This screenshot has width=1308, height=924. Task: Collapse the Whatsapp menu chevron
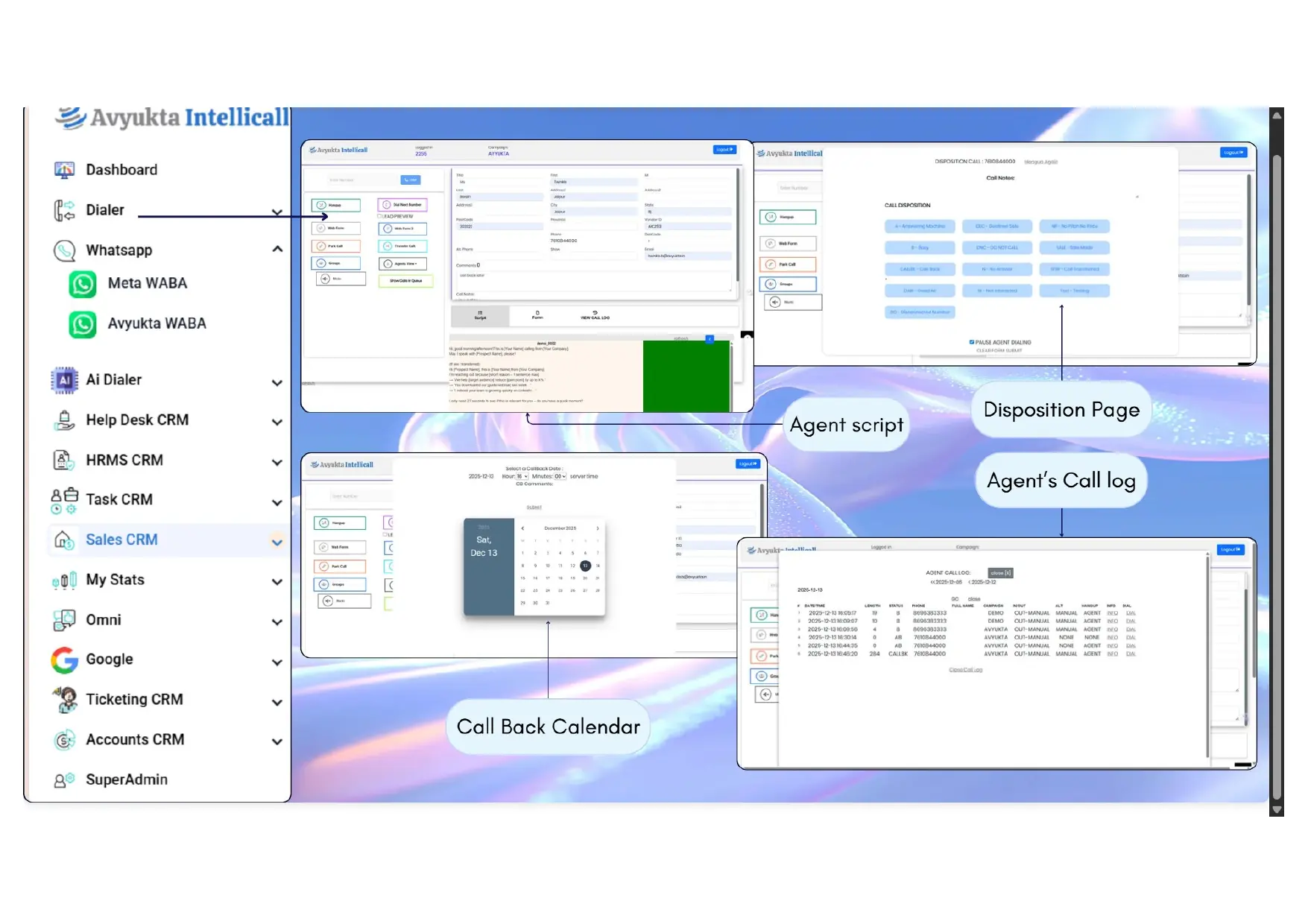tap(277, 249)
